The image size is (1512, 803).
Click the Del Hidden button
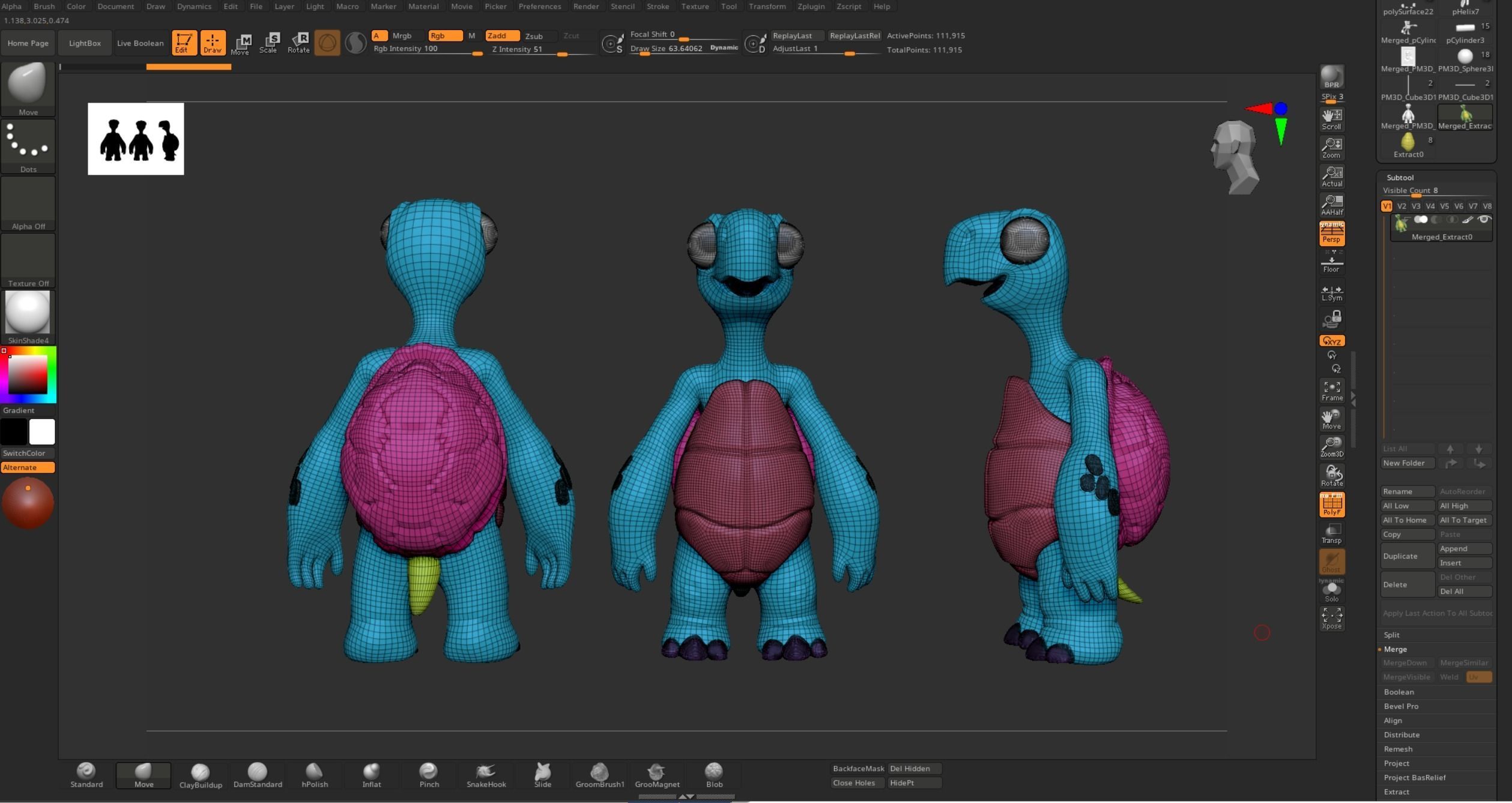pos(913,769)
